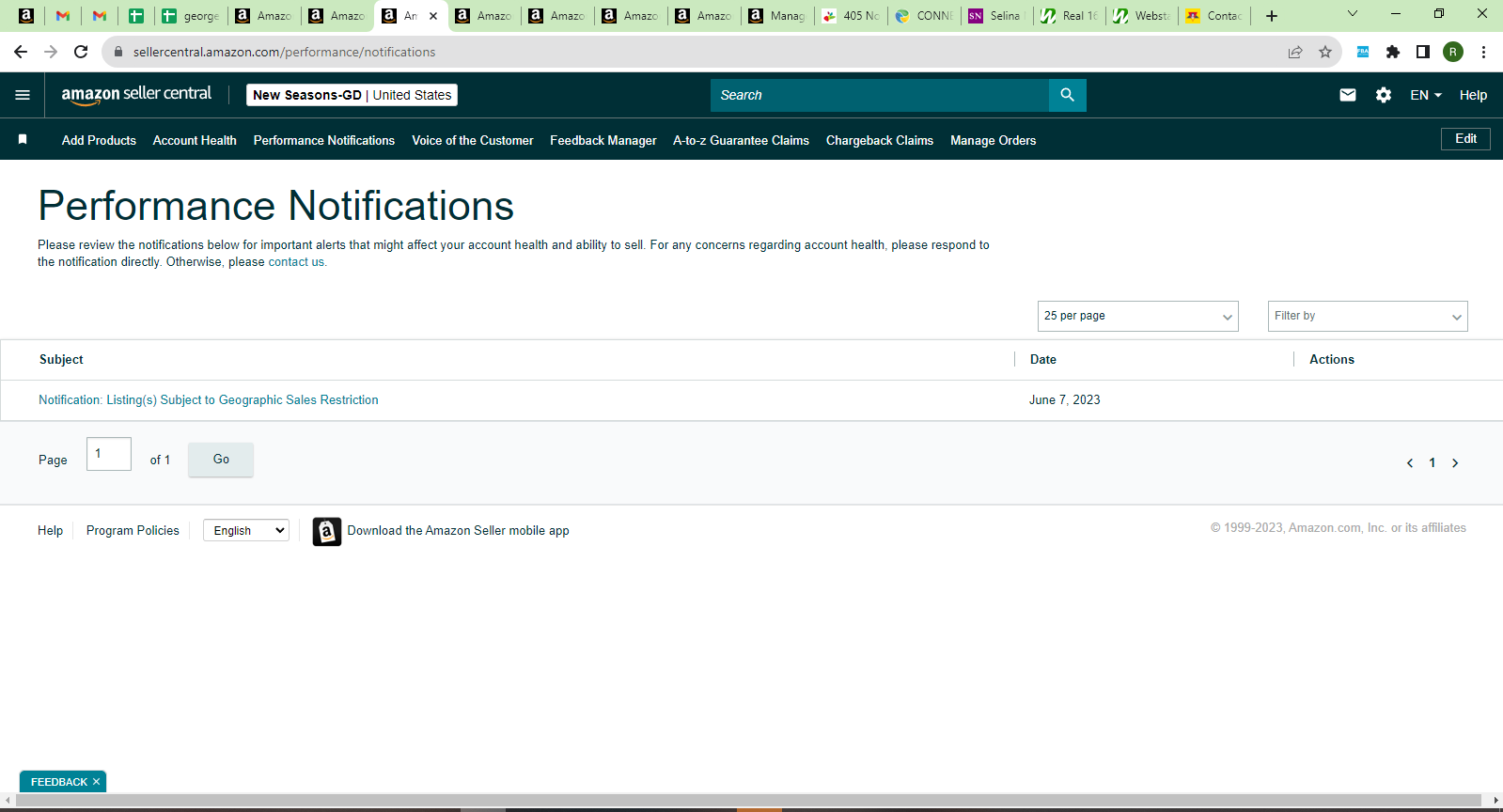
Task: Switch to the CONNE browser tab
Action: (x=925, y=16)
